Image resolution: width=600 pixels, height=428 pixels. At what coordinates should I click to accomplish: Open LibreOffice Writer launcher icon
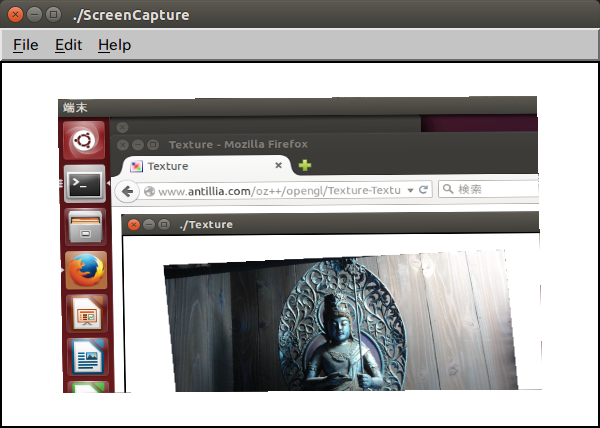(87, 356)
